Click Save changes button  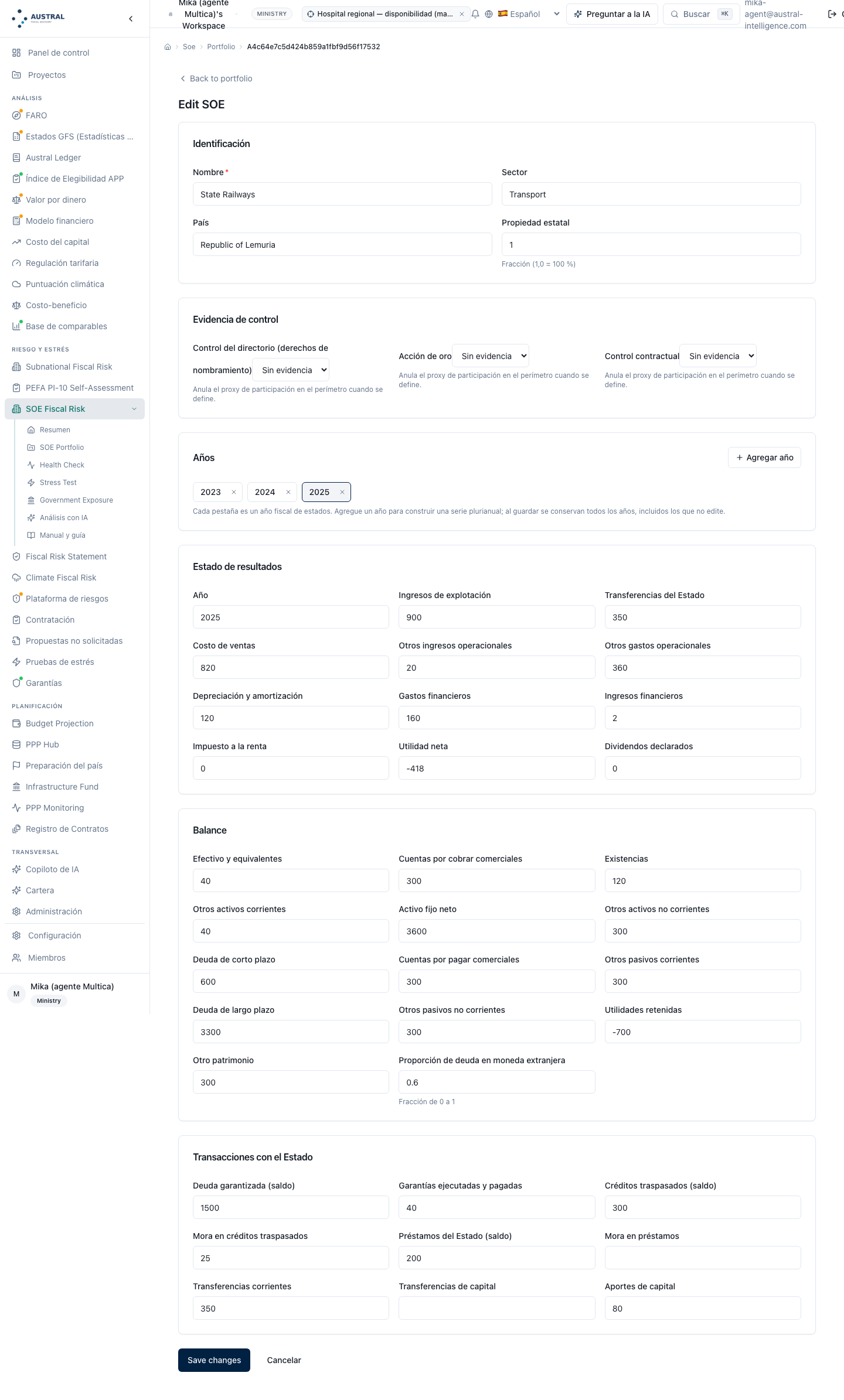click(x=214, y=1360)
